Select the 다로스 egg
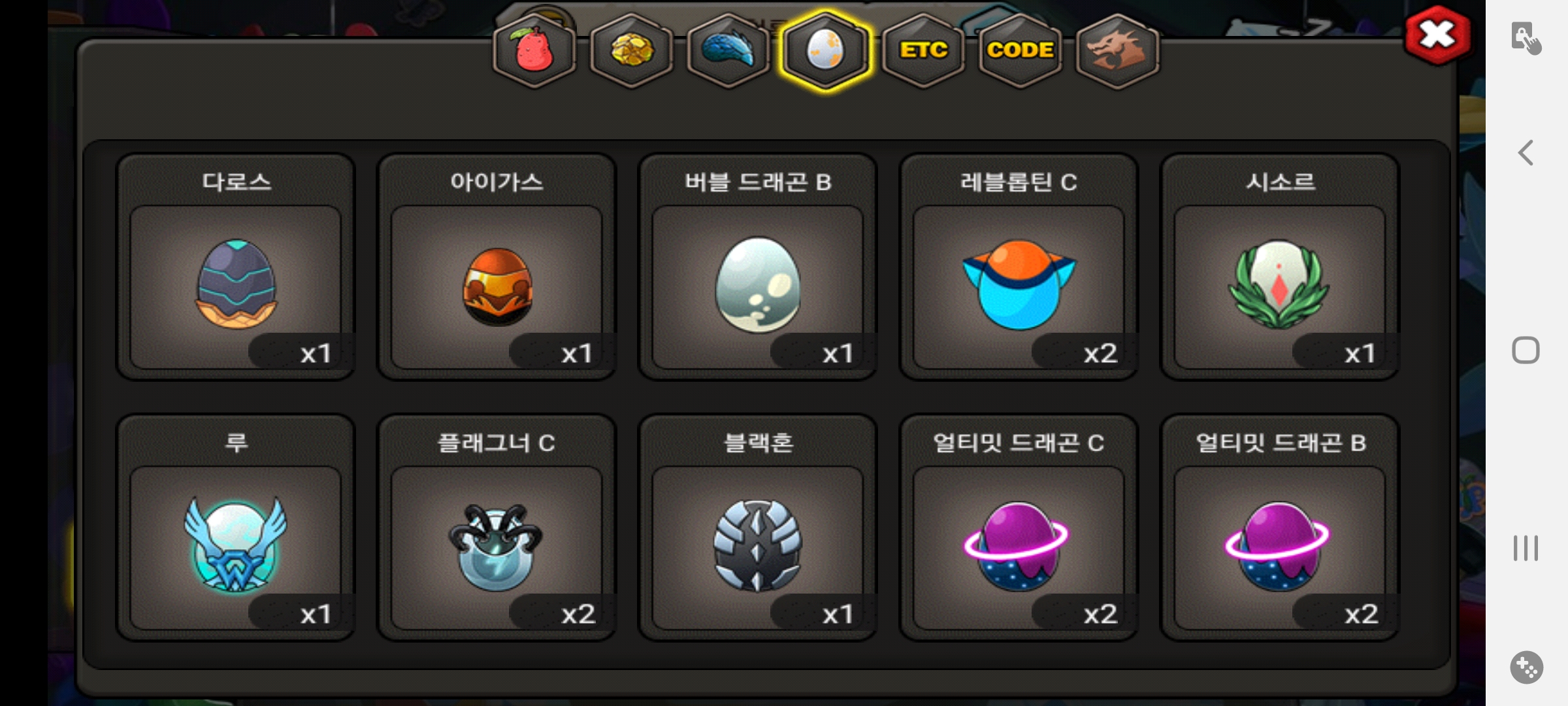The image size is (1568, 706). (236, 267)
